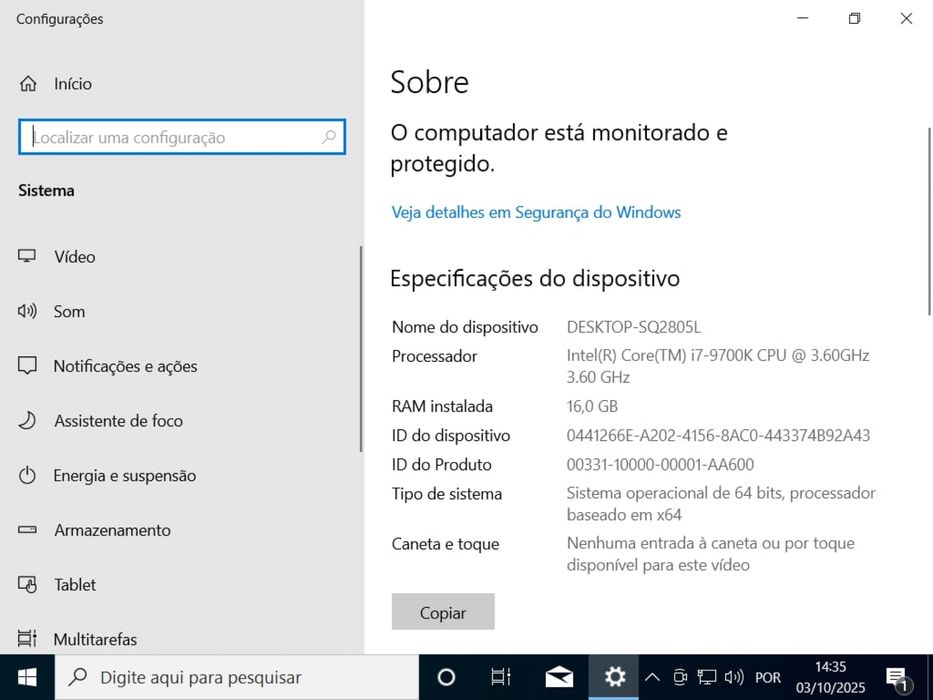Image resolution: width=933 pixels, height=700 pixels.
Task: Click the Settings gear taskbar icon
Action: [614, 677]
